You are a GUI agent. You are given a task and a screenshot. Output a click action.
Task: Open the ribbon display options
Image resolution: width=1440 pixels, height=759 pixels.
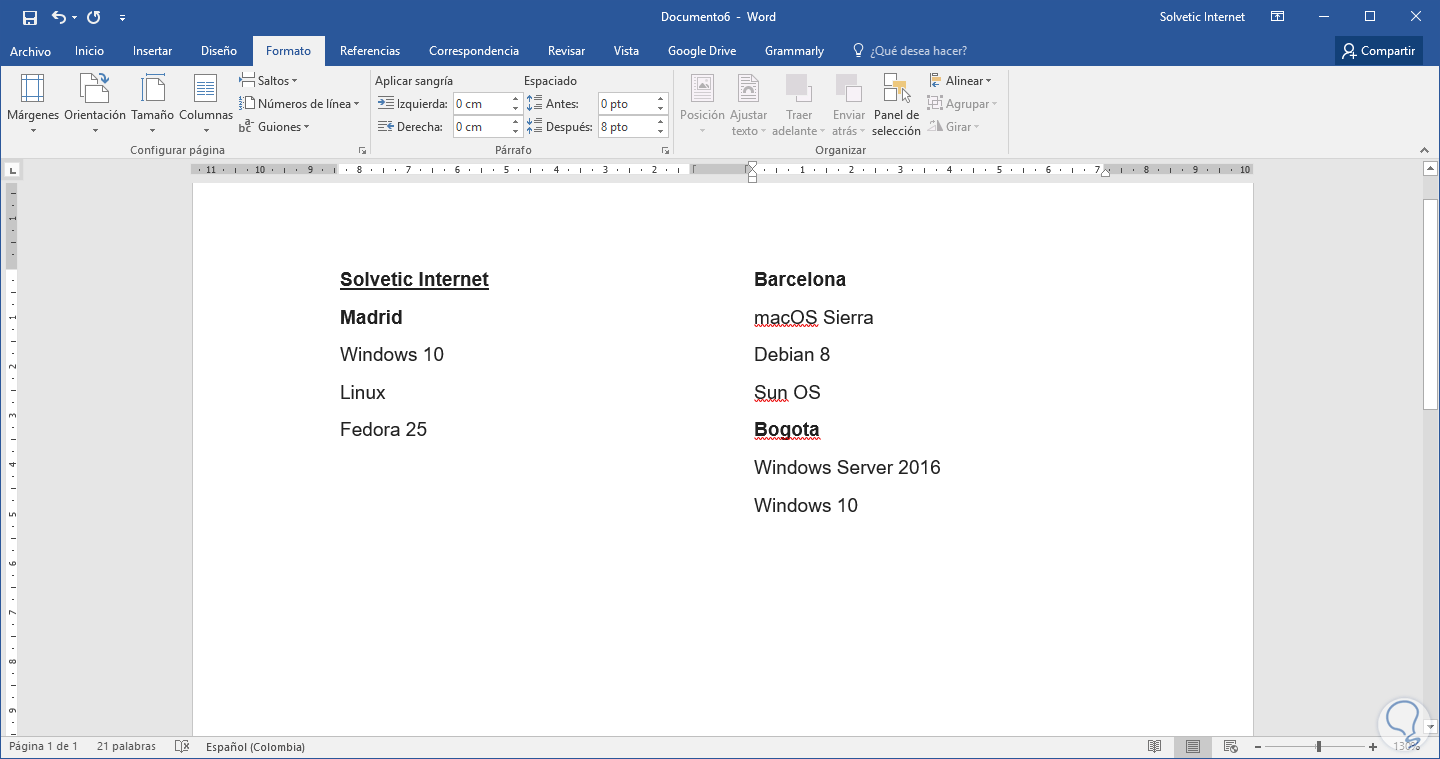pyautogui.click(x=1277, y=17)
